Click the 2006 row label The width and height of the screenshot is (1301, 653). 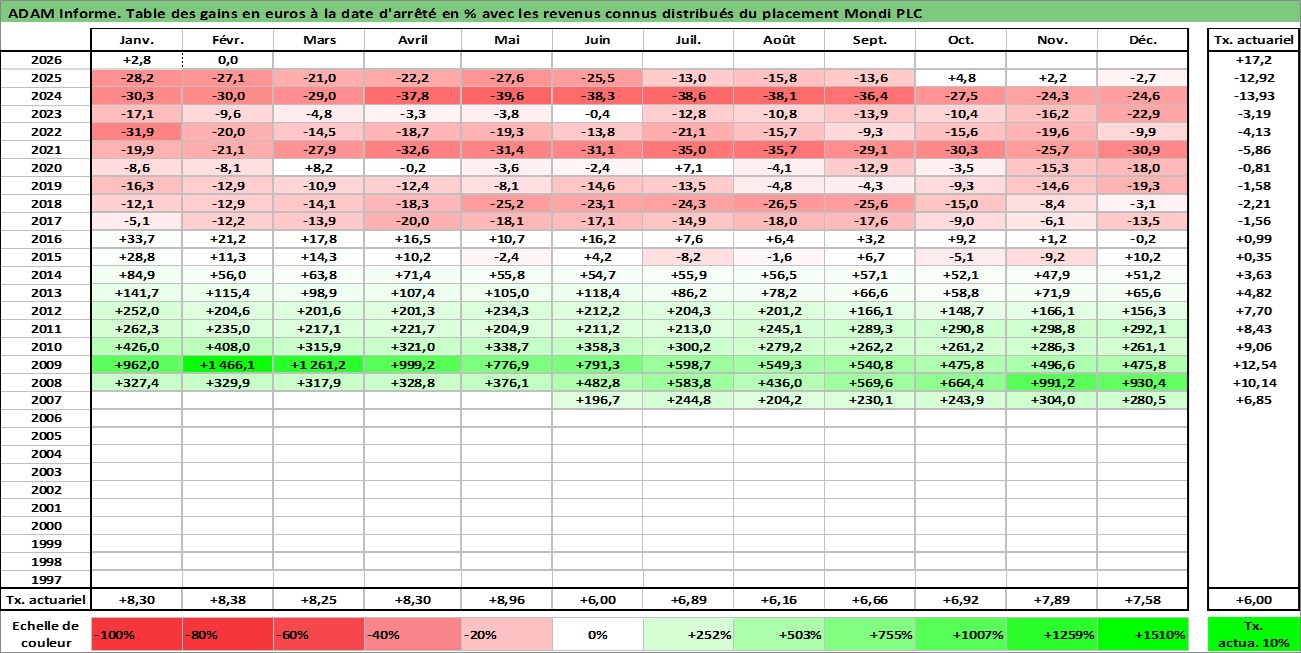coord(46,419)
